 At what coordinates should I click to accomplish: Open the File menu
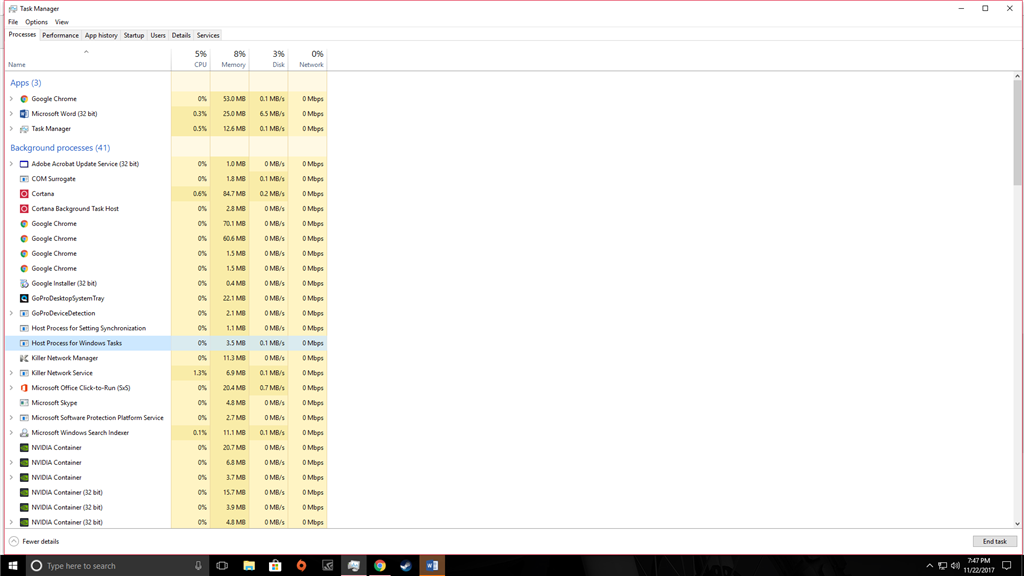coord(13,22)
